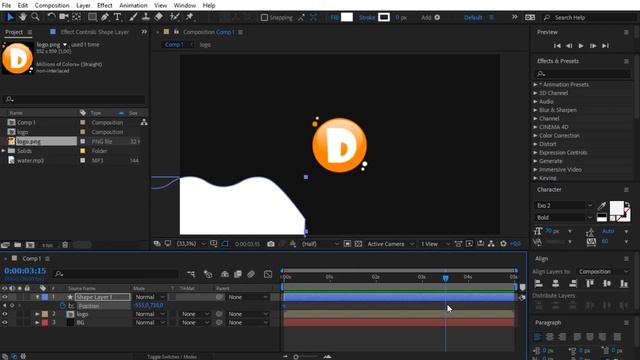Hide the logo layer eye toggle

coord(5,314)
